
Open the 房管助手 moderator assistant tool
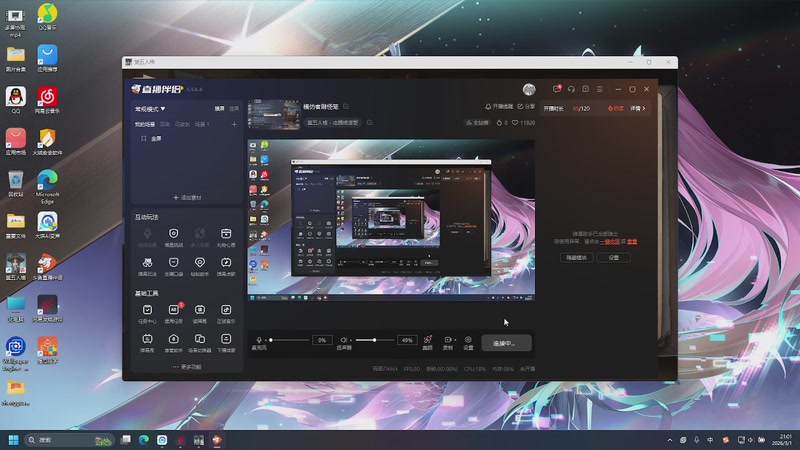[x=173, y=343]
